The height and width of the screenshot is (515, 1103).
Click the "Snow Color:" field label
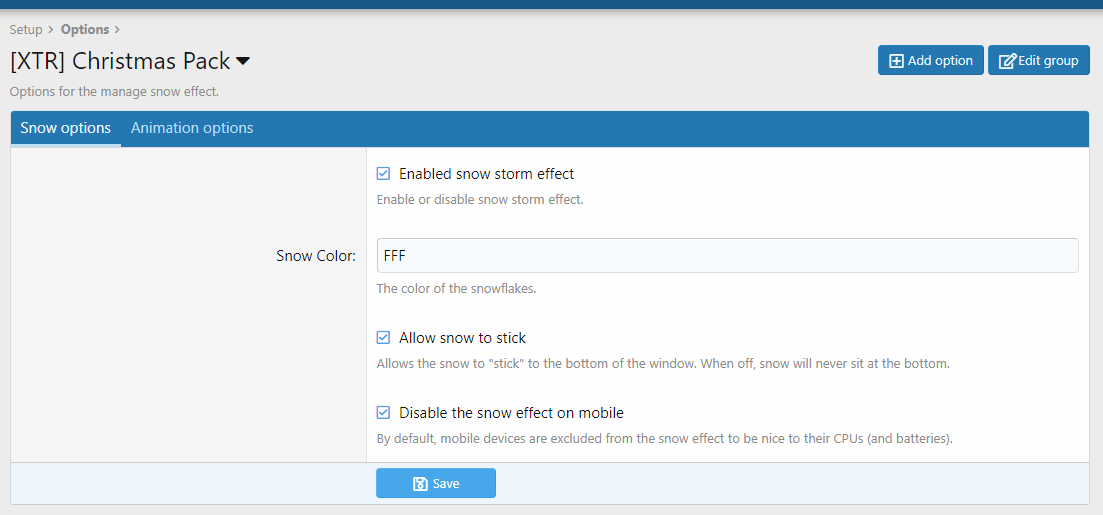[x=316, y=256]
